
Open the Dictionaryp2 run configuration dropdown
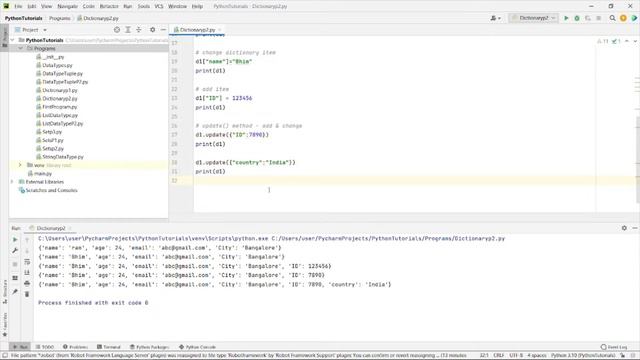click(x=533, y=18)
